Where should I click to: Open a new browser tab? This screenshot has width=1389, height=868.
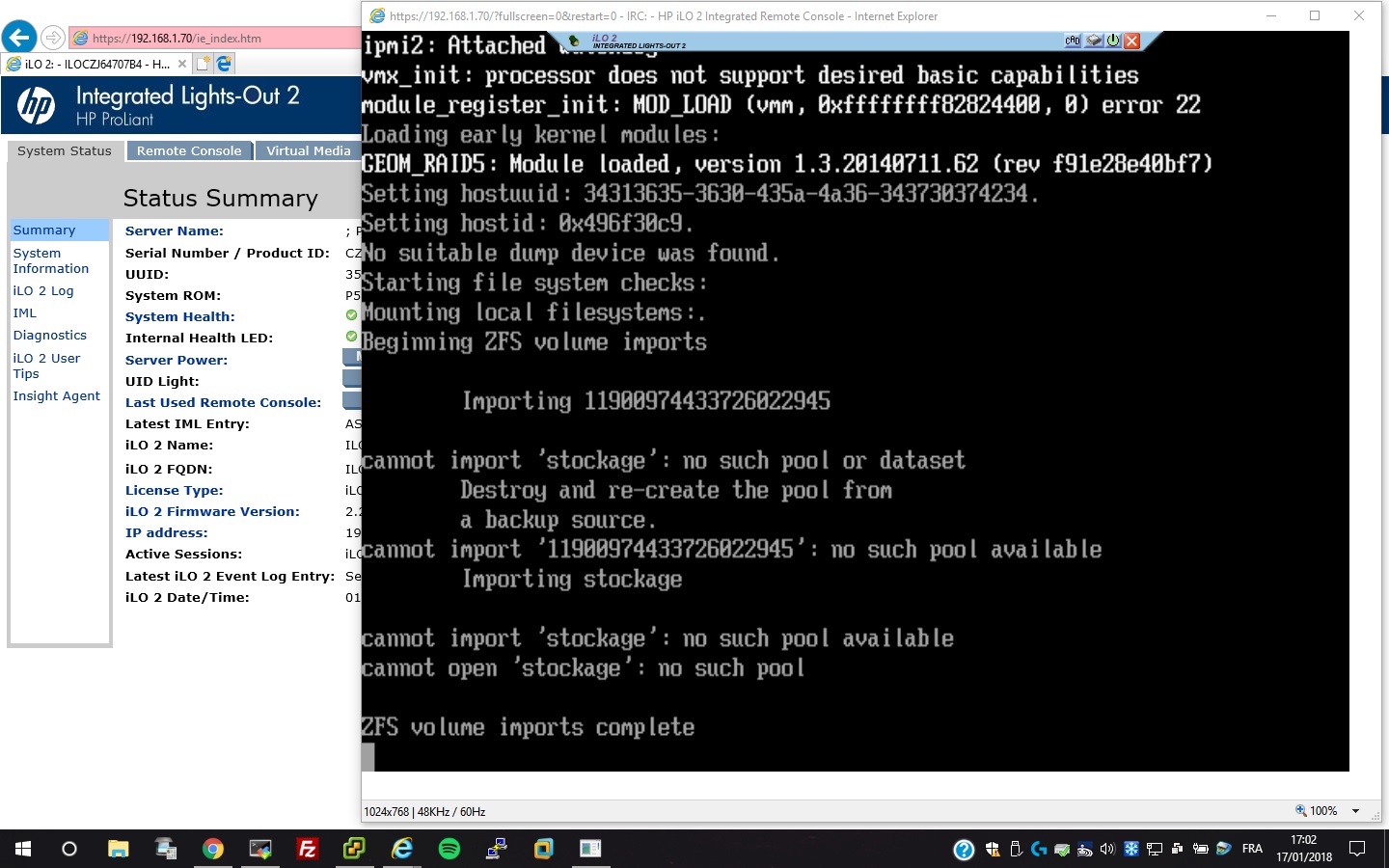point(203,64)
